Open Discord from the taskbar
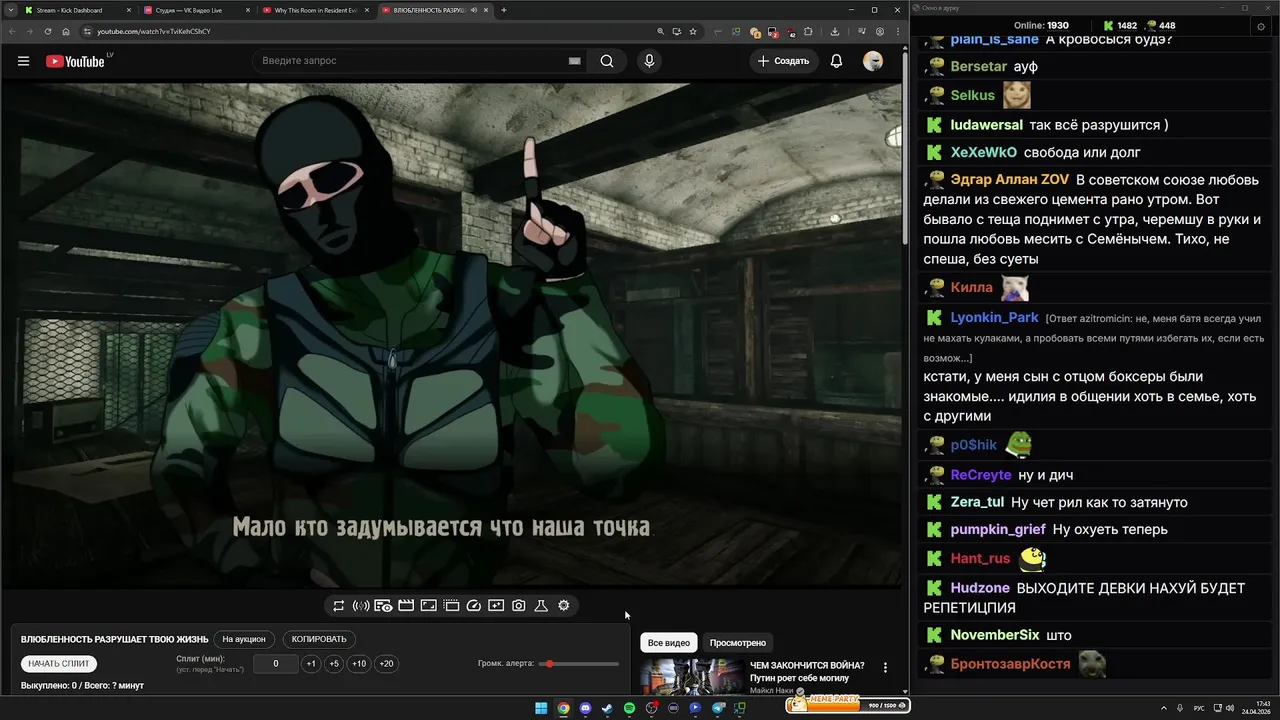Viewport: 1280px width, 720px height. click(x=585, y=708)
